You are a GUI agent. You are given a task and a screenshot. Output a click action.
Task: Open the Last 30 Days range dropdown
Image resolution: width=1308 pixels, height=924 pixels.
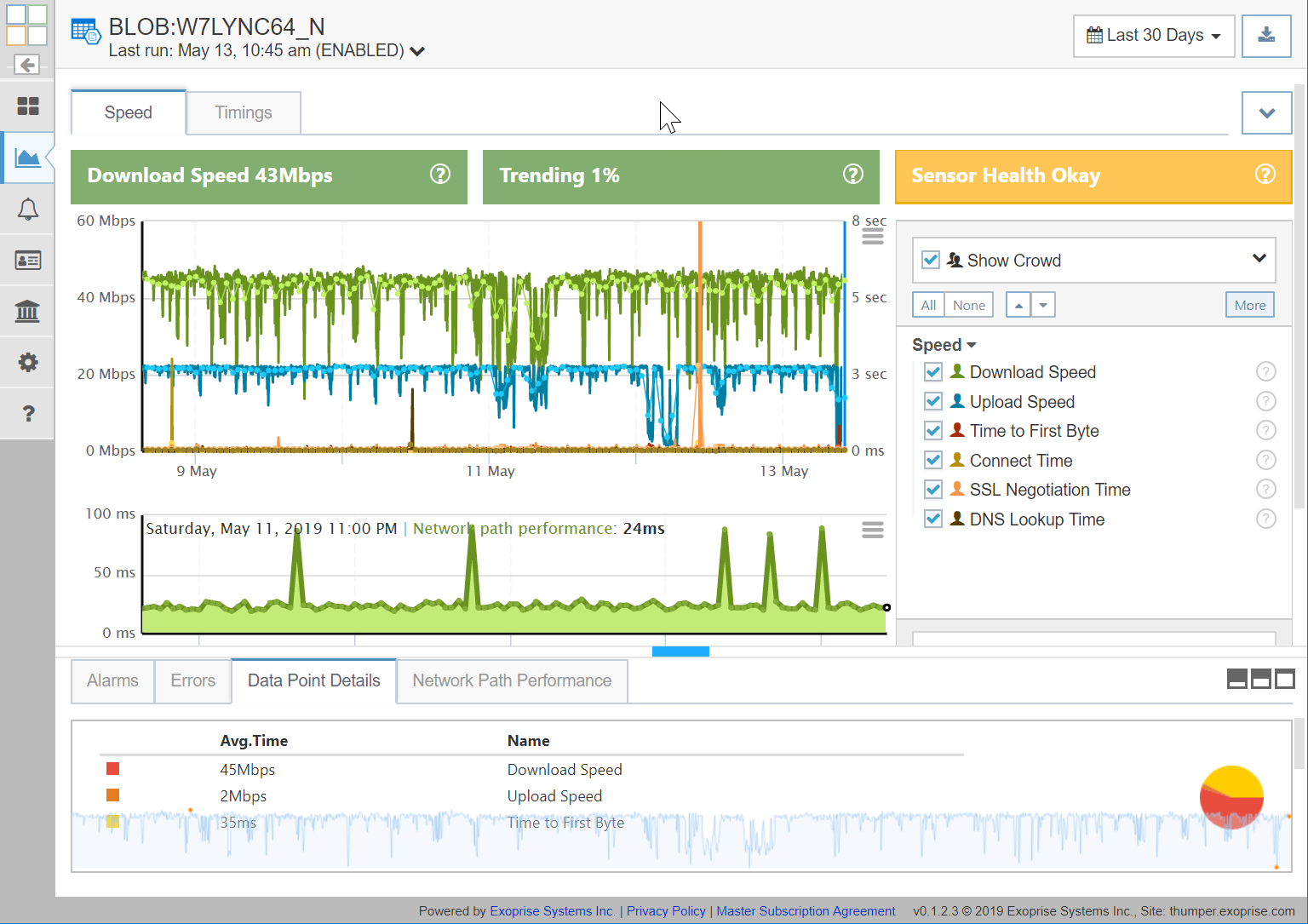tap(1154, 36)
